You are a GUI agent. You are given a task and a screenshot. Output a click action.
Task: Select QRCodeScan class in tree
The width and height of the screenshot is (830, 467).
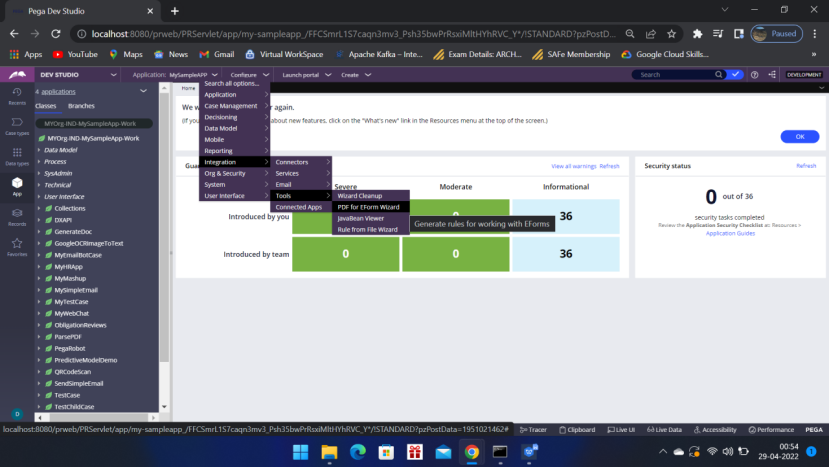(73, 372)
